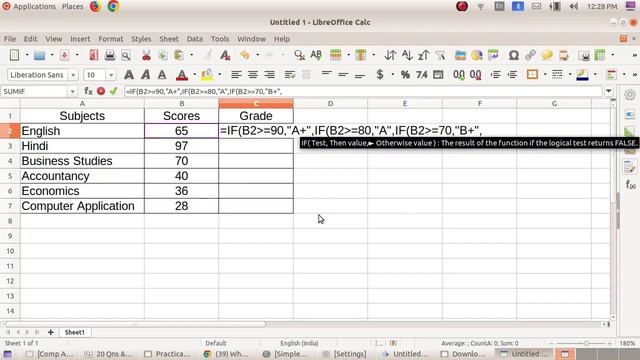
Task: Open the Name Box dropdown arrow
Action: (72, 91)
